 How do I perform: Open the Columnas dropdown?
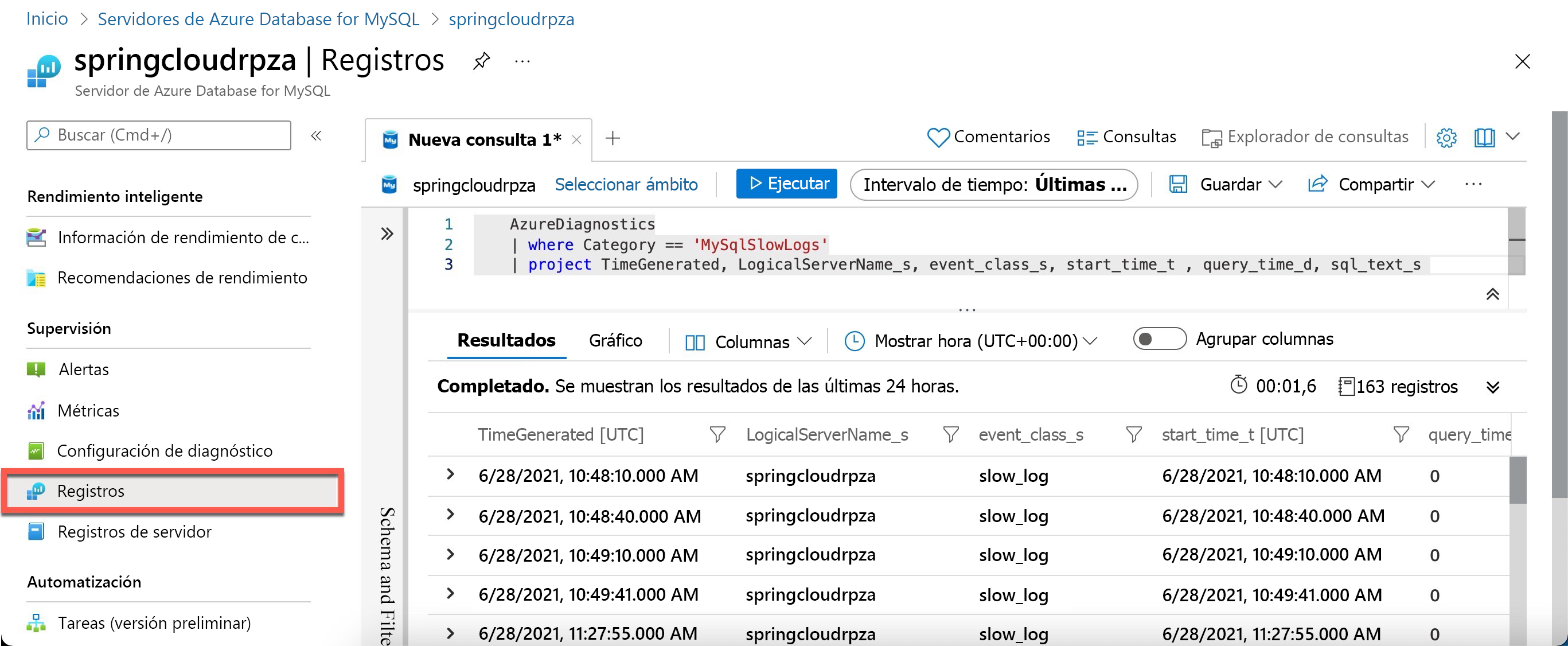748,341
